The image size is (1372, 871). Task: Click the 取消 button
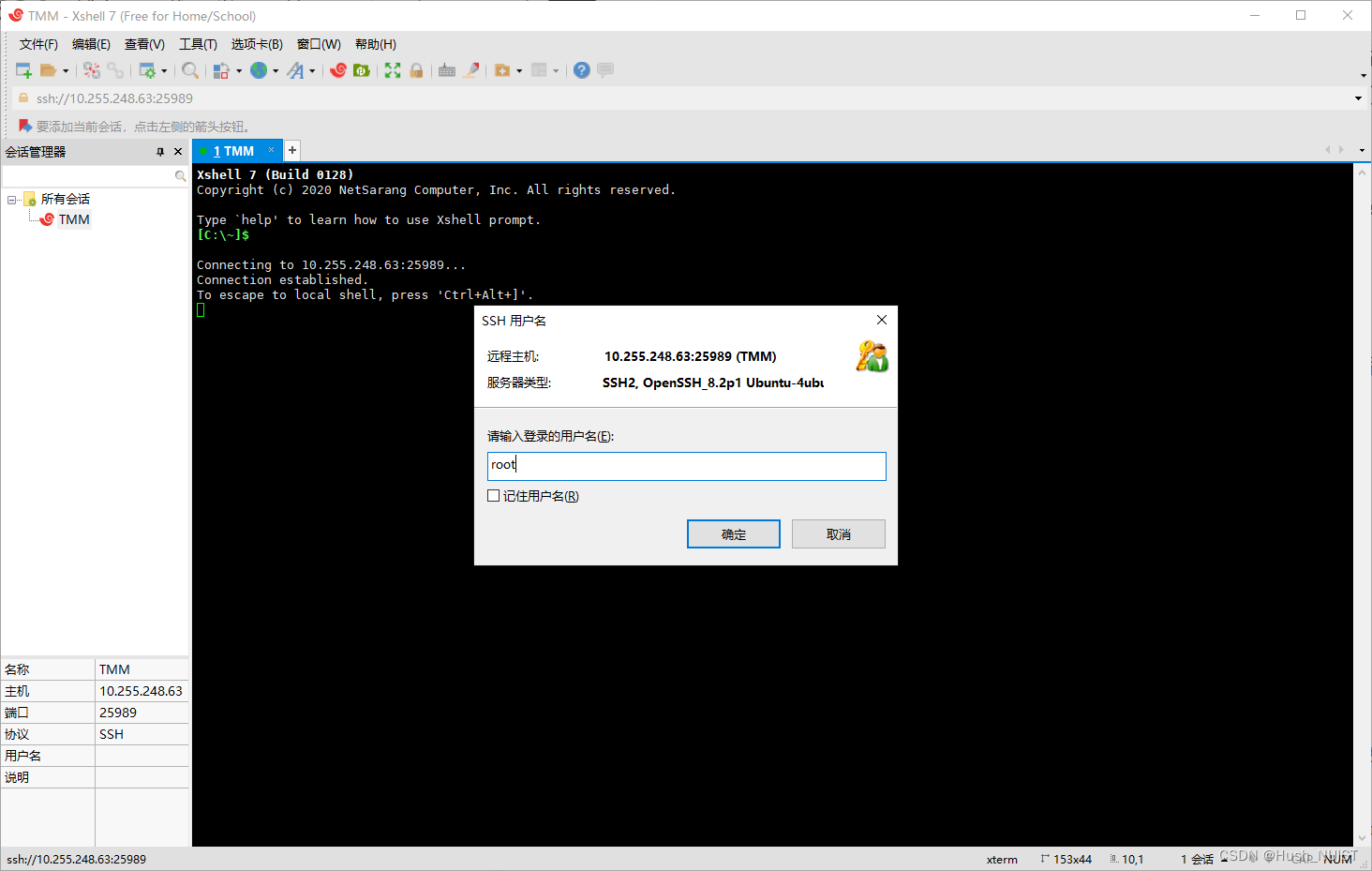pyautogui.click(x=839, y=534)
